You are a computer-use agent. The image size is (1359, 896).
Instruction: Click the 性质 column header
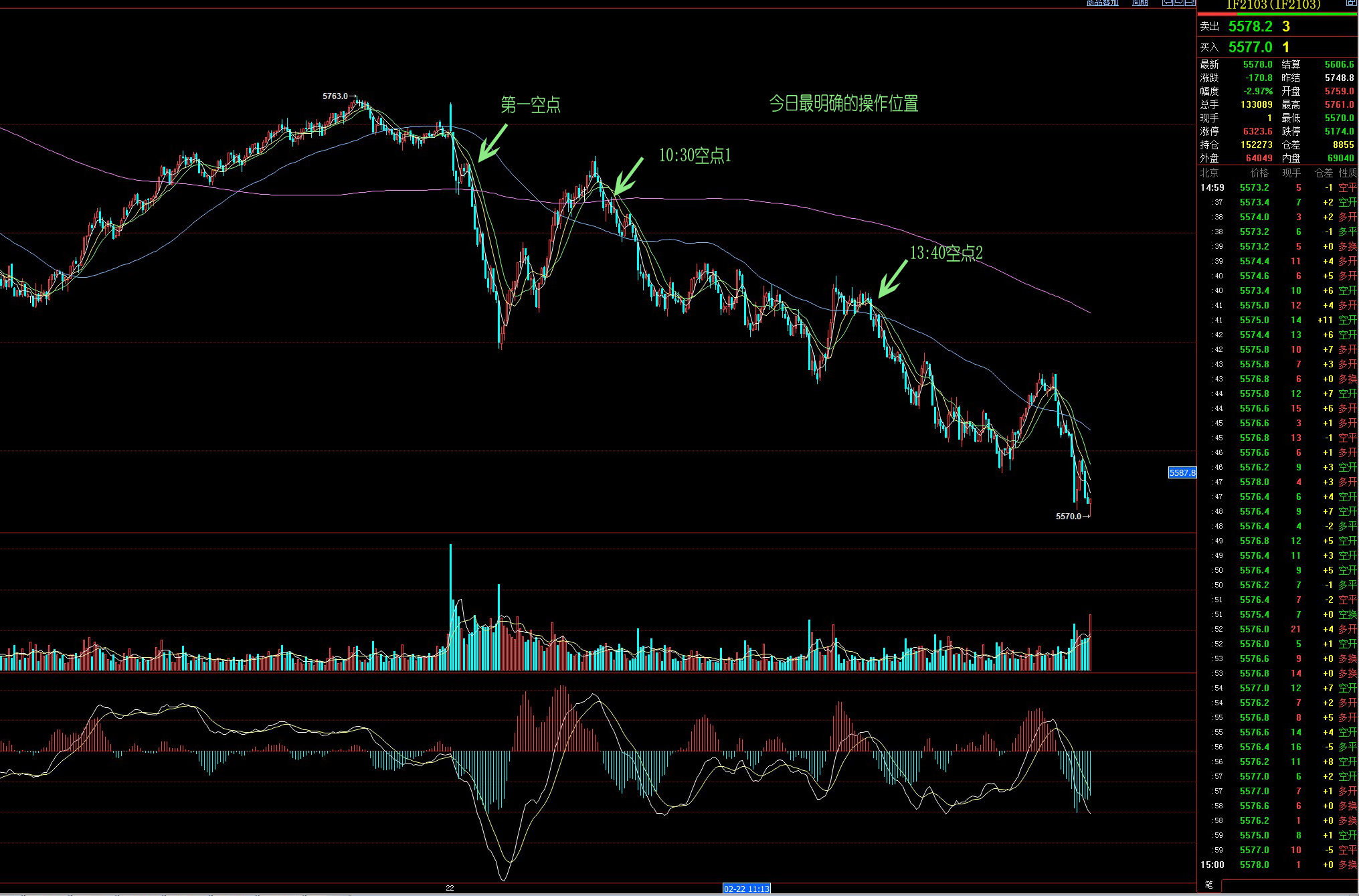coord(1348,173)
